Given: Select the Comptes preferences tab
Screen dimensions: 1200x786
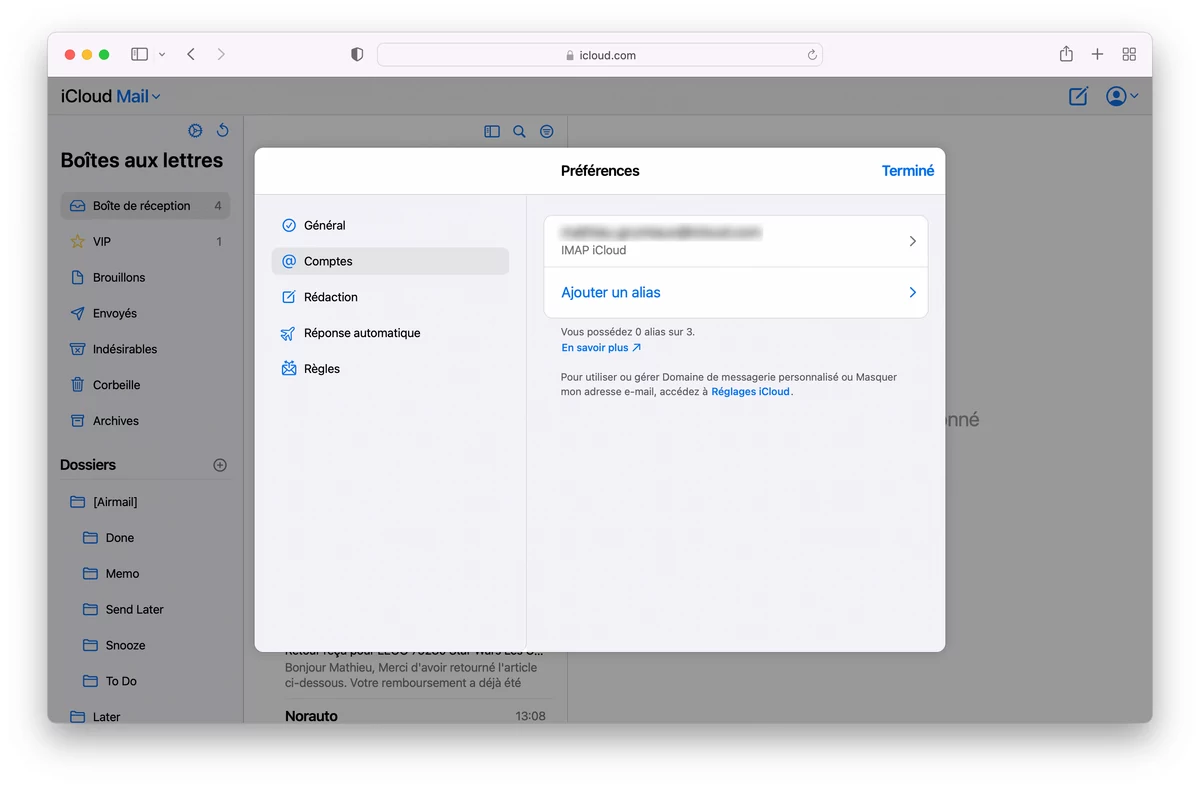Looking at the screenshot, I should 390,262.
